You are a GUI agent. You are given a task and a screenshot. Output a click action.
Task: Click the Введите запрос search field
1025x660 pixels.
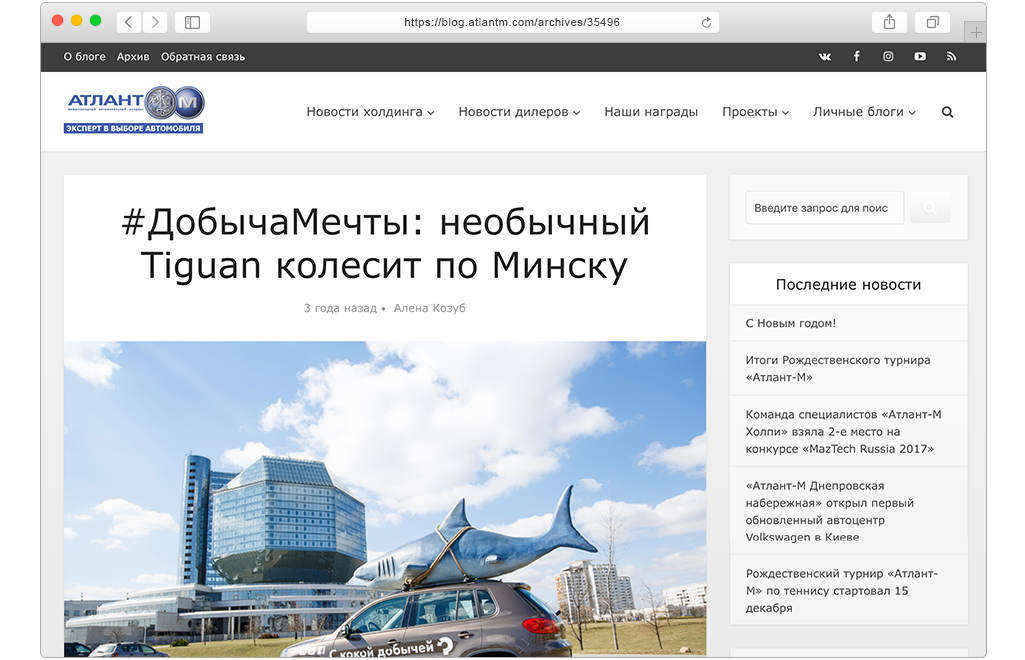pos(824,208)
